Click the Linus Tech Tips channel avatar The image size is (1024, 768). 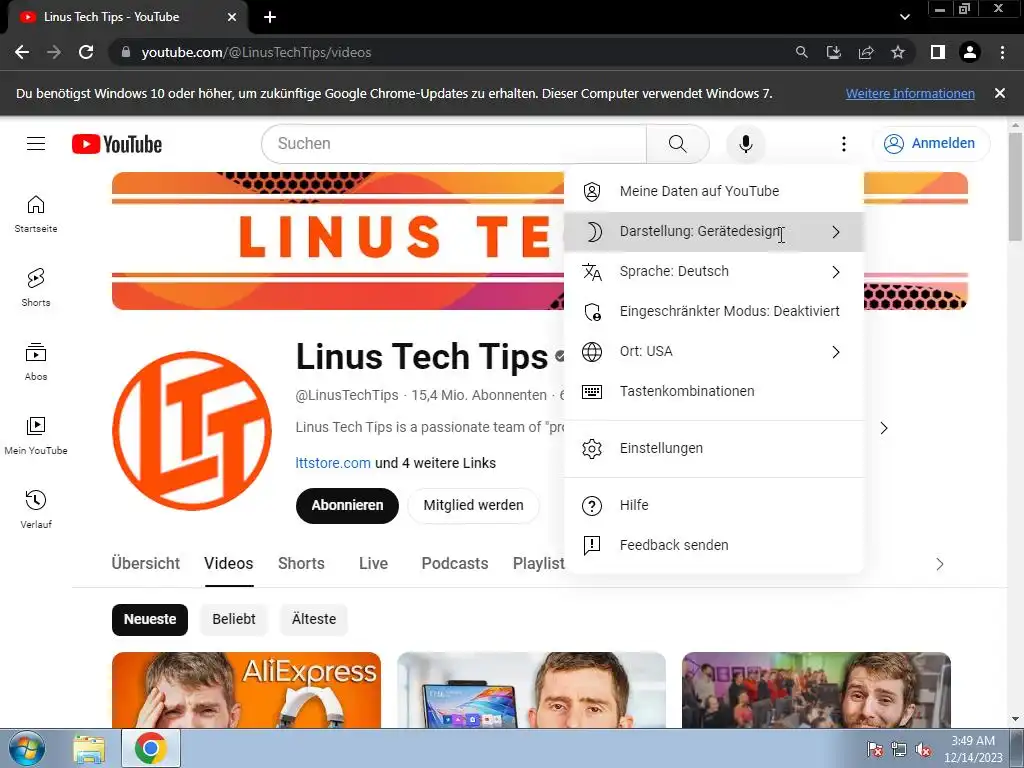coord(192,431)
